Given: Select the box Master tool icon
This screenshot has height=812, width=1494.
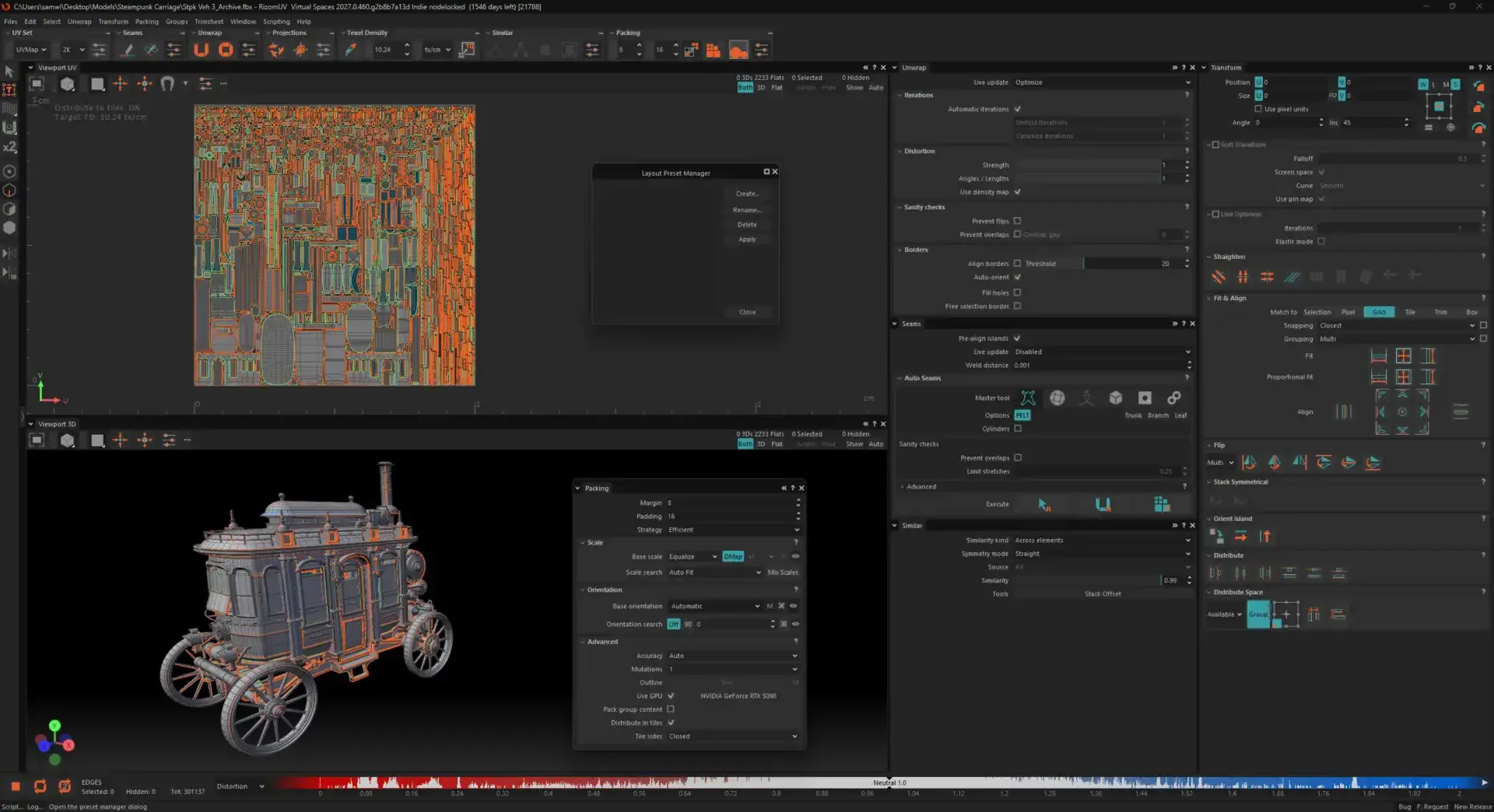Looking at the screenshot, I should pos(1116,398).
